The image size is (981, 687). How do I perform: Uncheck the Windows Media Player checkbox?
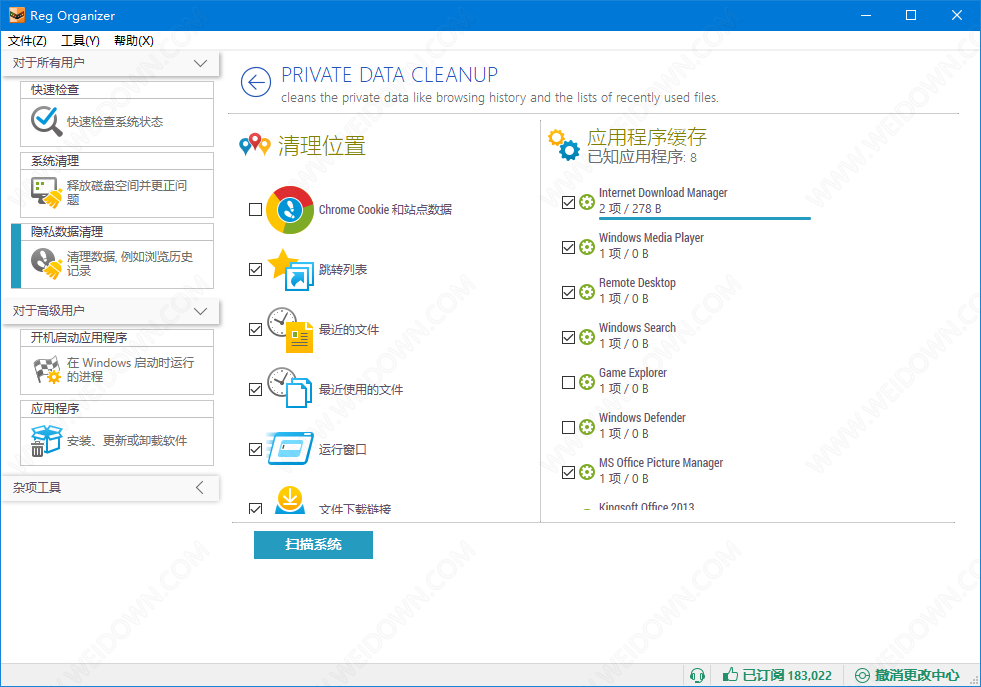568,247
